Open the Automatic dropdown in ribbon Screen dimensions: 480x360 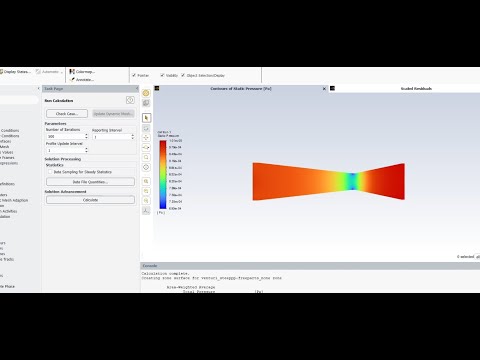tap(49, 72)
